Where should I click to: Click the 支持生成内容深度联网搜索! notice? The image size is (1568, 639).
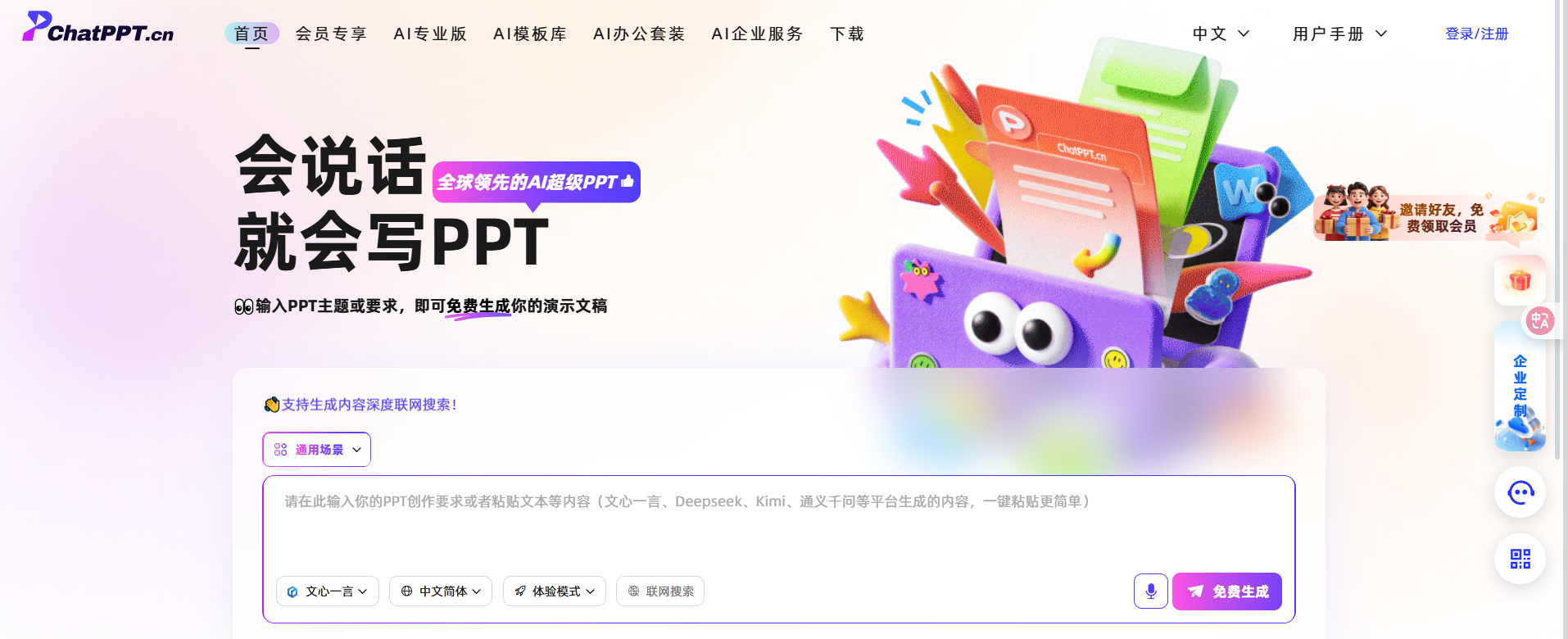tap(360, 405)
